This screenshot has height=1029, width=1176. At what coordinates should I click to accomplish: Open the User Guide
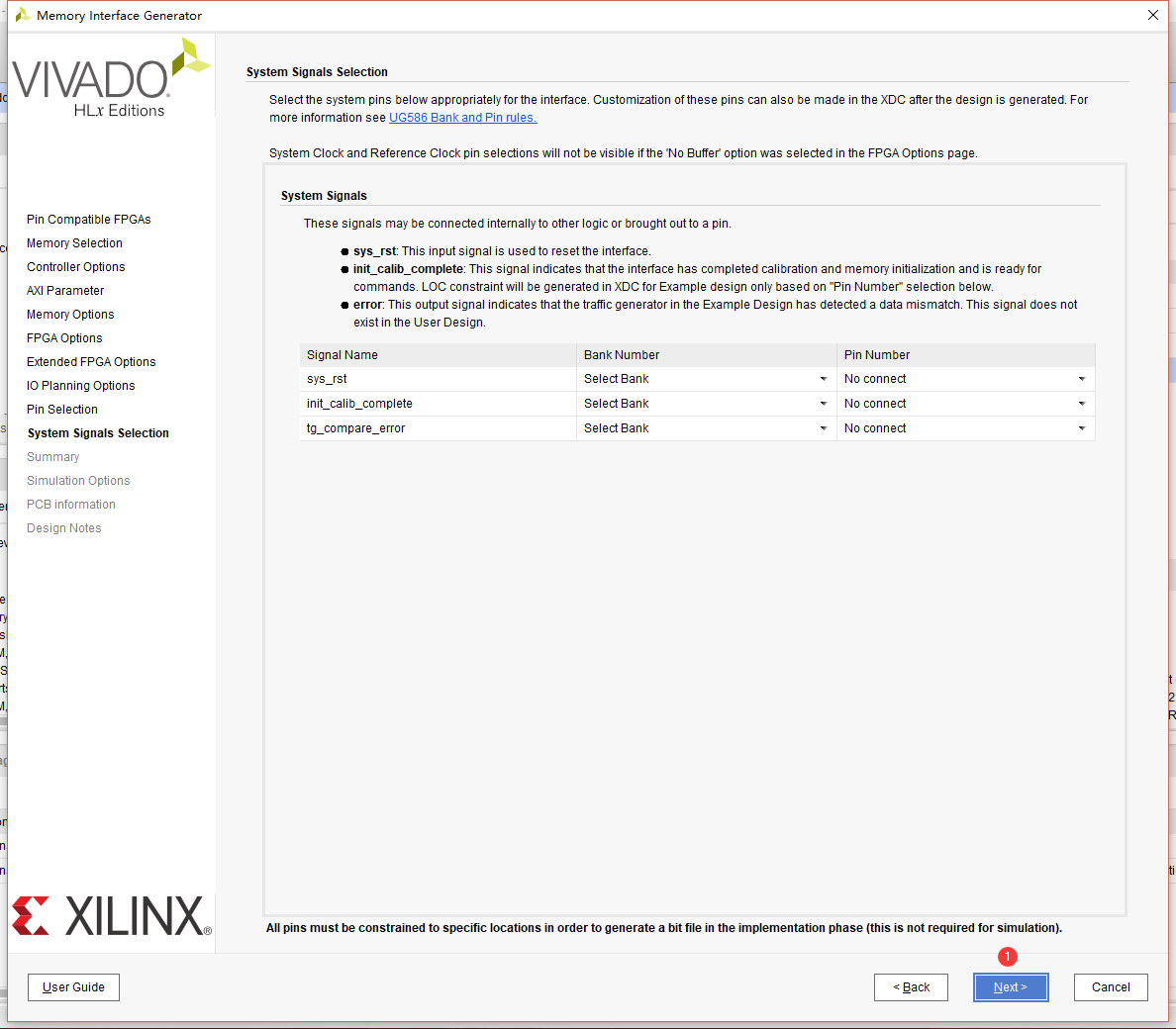pyautogui.click(x=73, y=986)
